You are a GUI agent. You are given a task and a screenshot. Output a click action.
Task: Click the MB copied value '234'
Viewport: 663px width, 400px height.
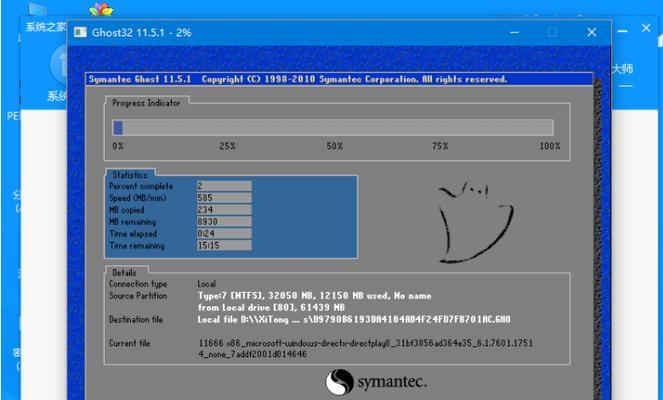click(x=224, y=209)
